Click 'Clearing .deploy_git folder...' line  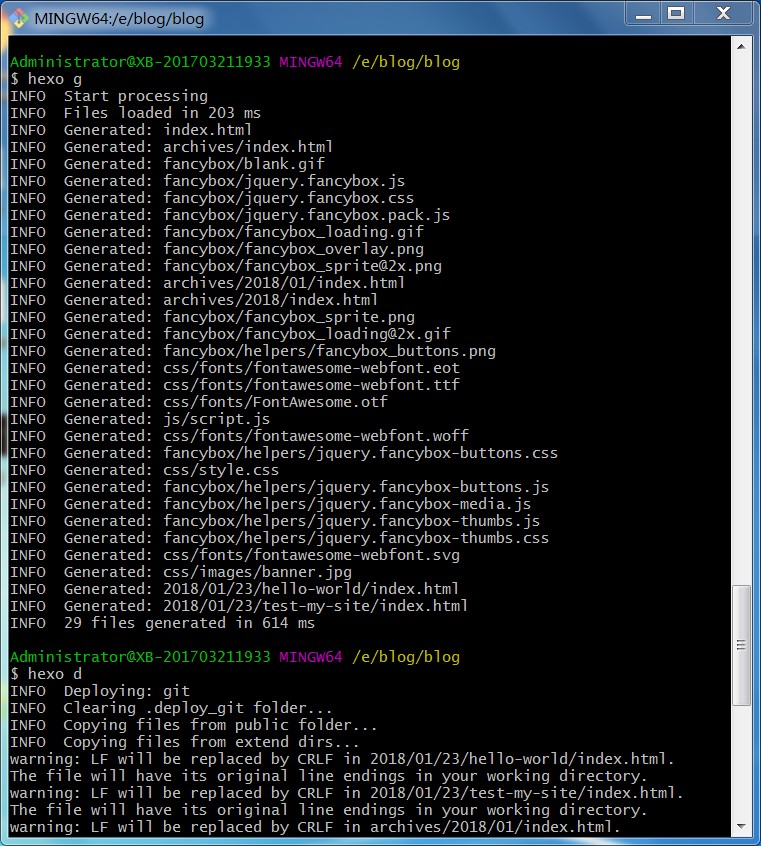click(x=171, y=708)
